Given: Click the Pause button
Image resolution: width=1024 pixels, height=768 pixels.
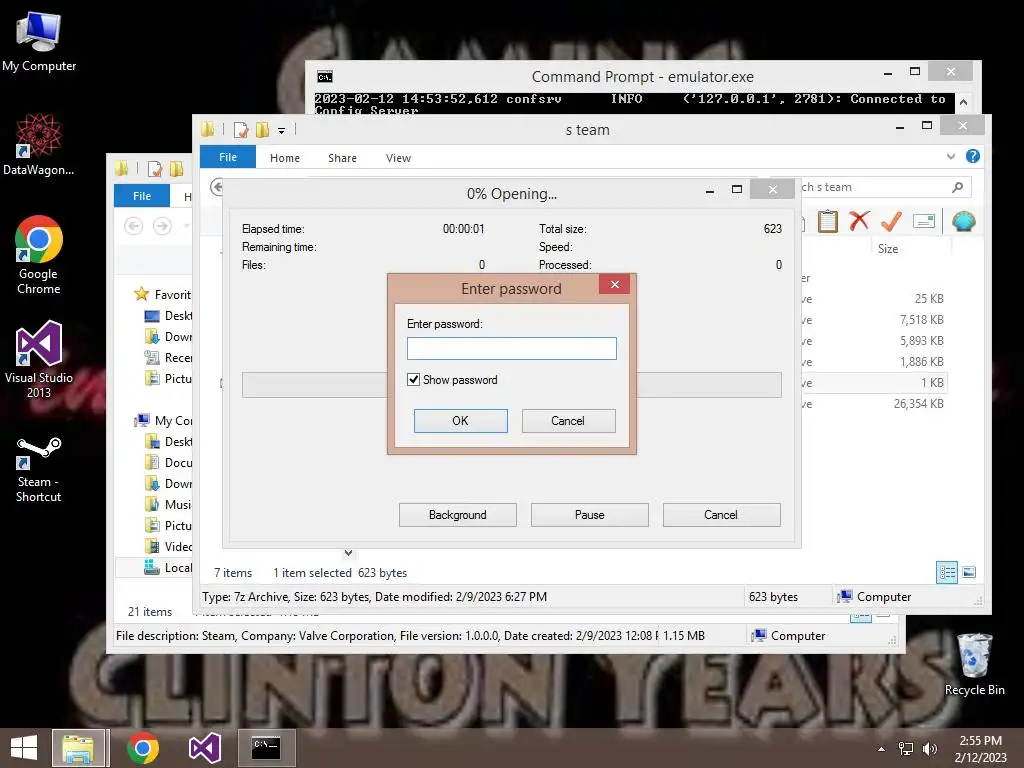Looking at the screenshot, I should (589, 515).
